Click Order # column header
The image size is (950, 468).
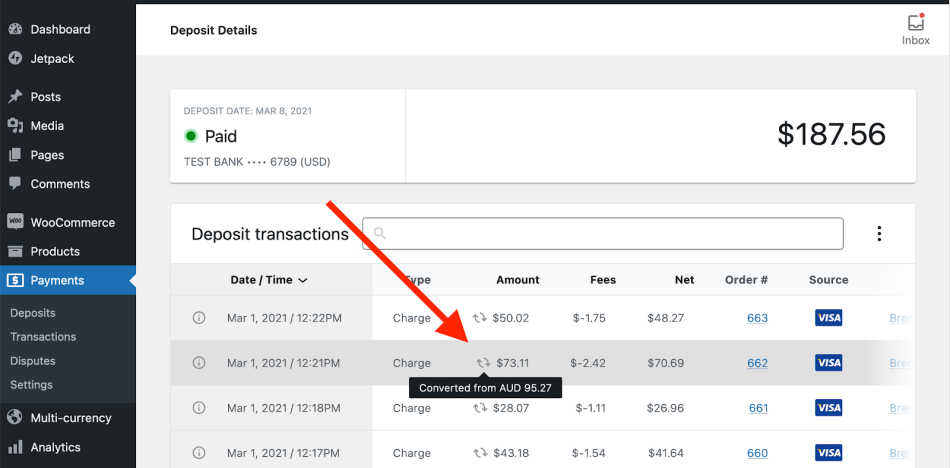746,280
